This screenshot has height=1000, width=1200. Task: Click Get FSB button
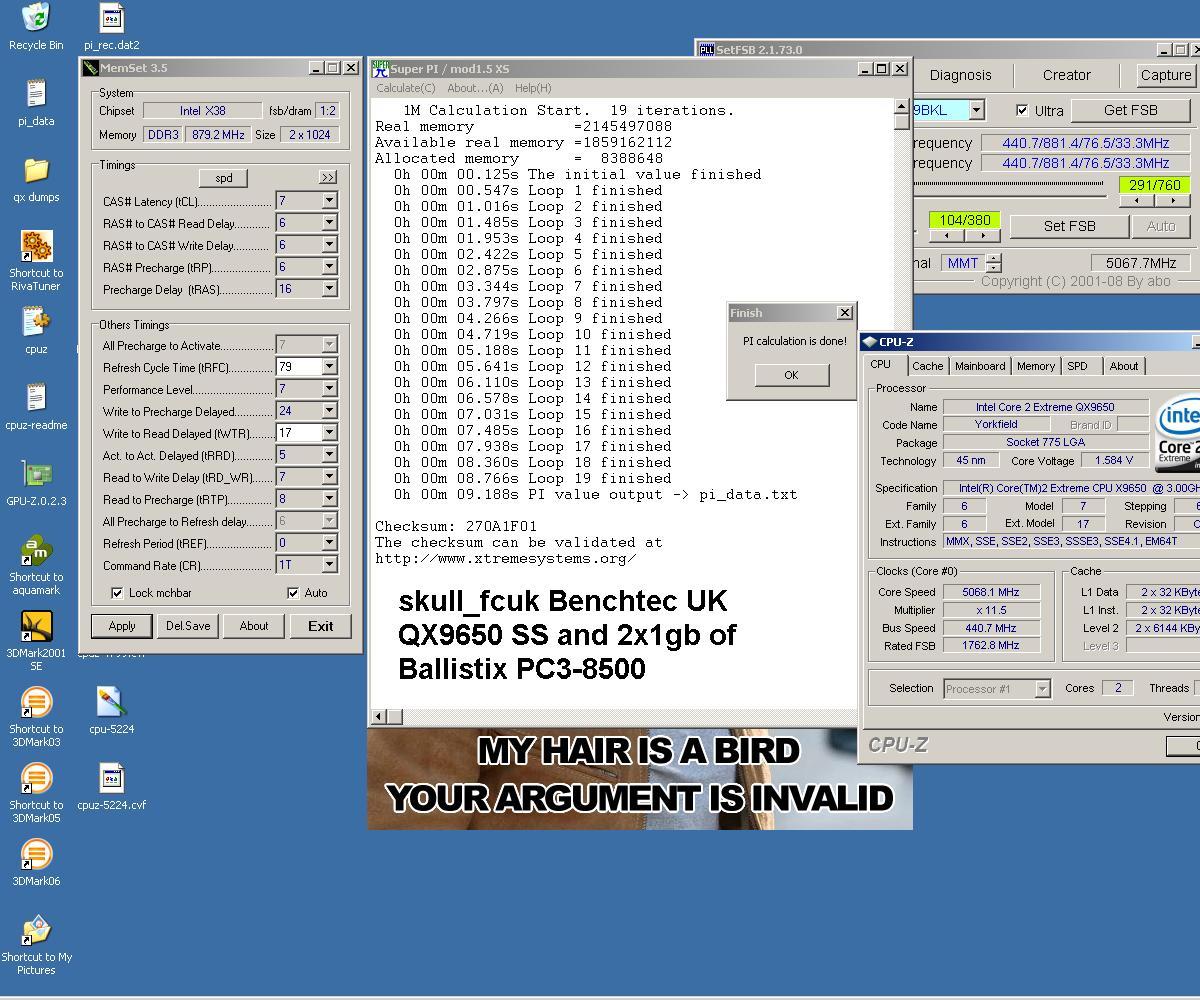coord(1131,111)
